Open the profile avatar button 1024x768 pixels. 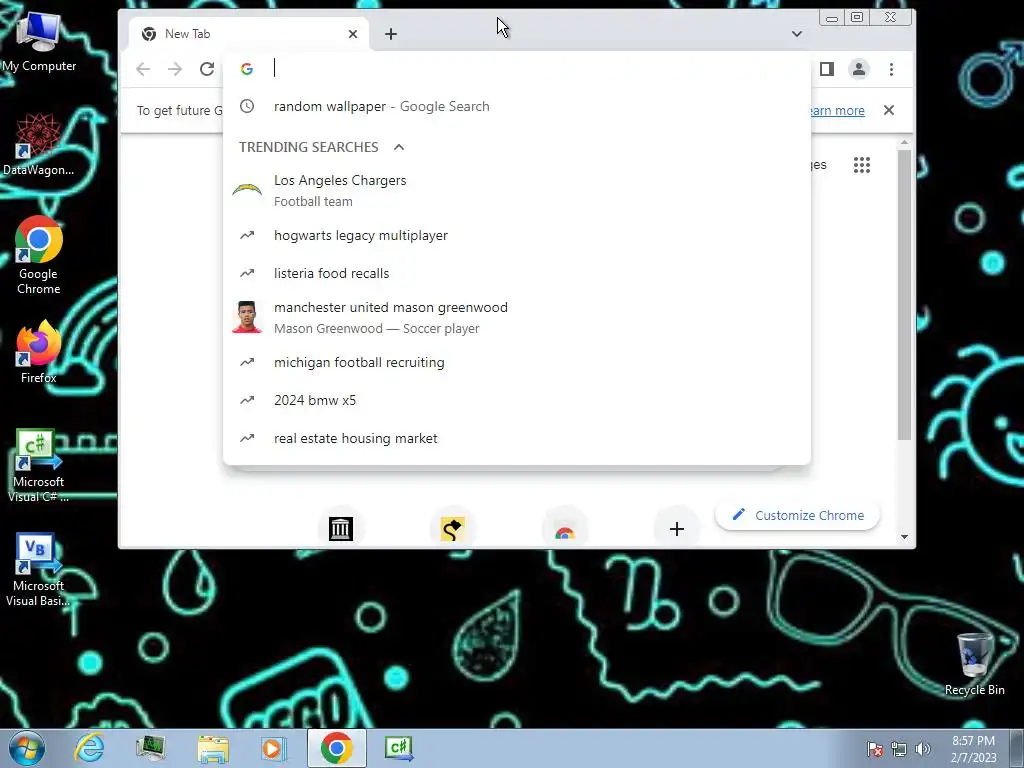859,69
